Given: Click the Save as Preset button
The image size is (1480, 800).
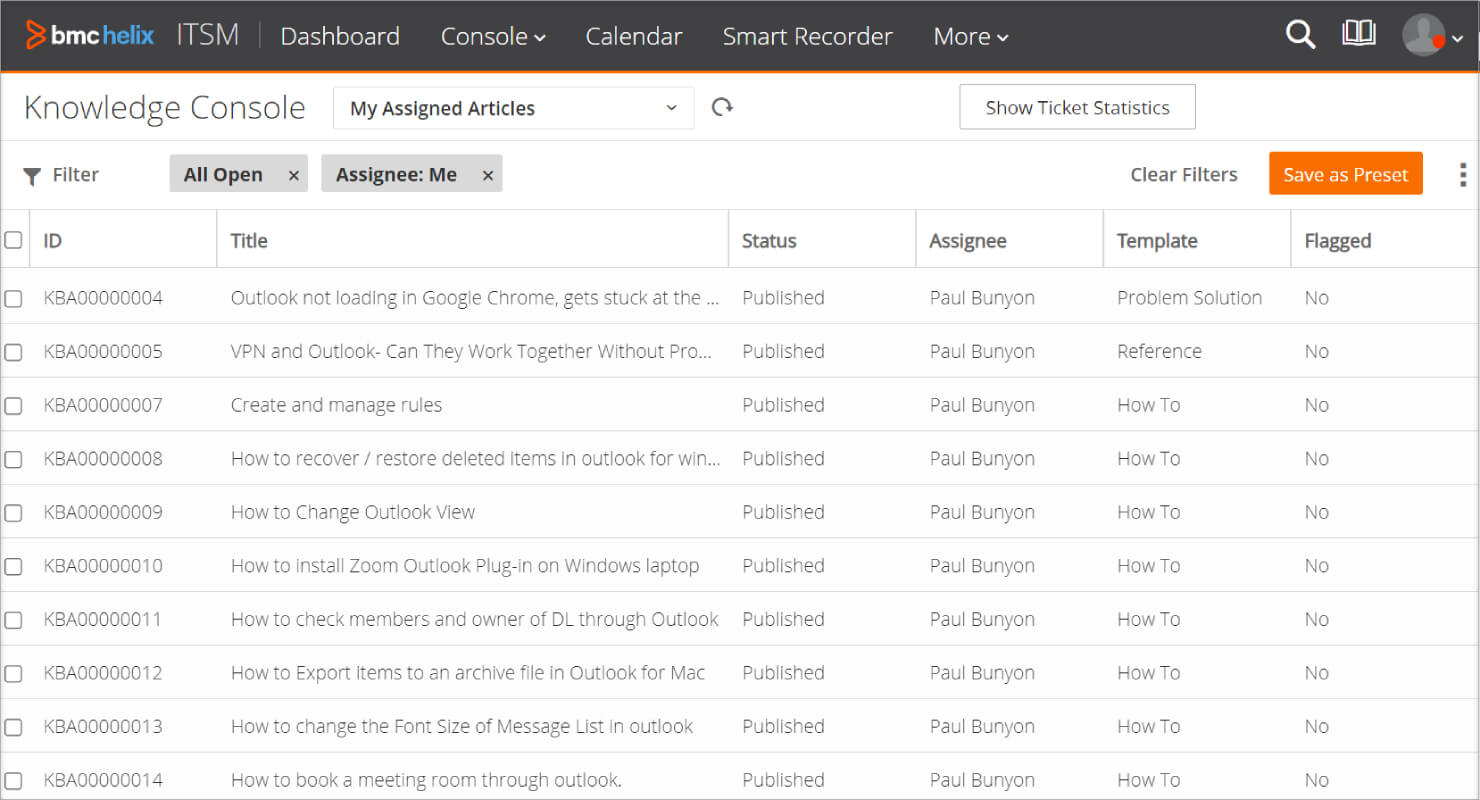Looking at the screenshot, I should [1345, 174].
